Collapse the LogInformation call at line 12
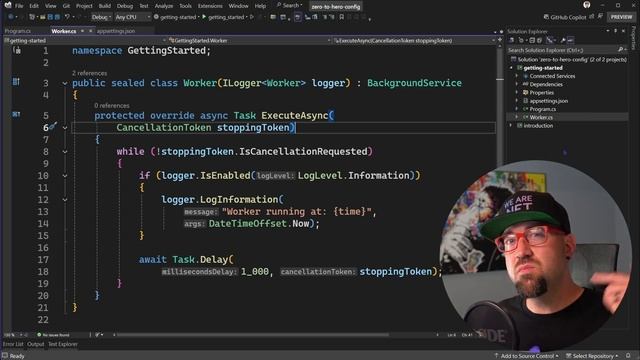Viewport: 640px width, 360px height. coord(65,200)
